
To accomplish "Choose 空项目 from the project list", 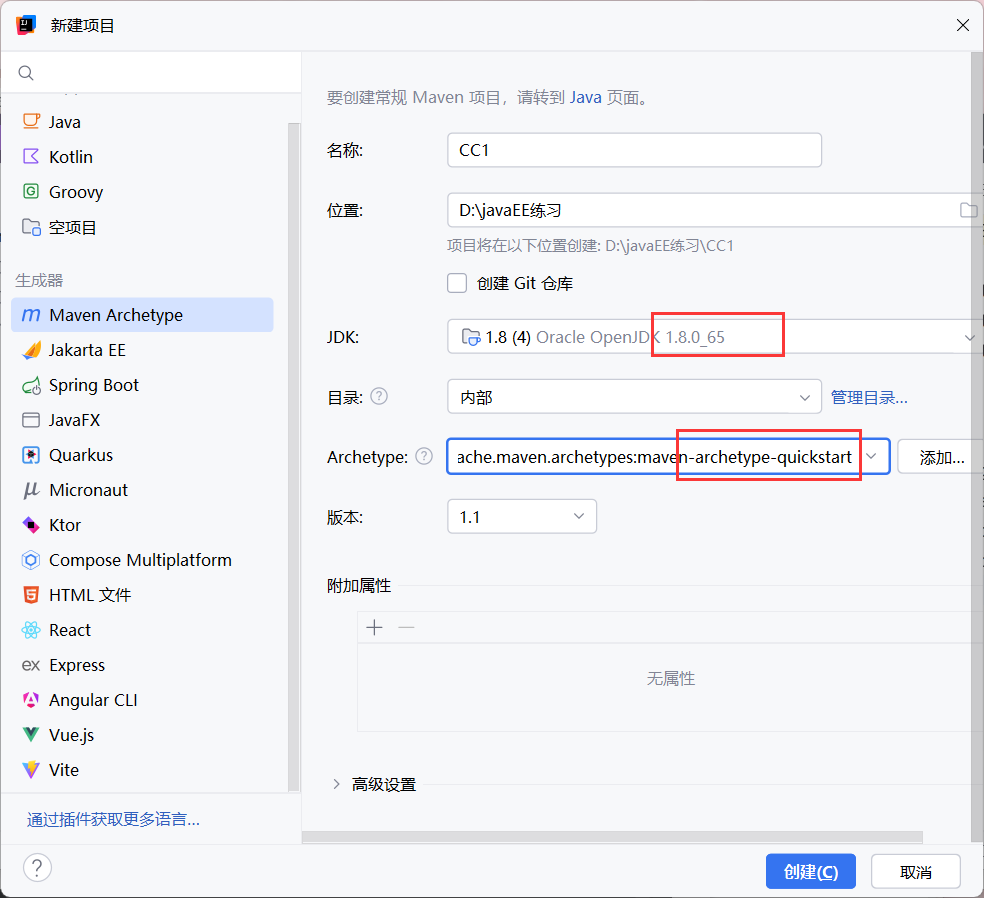I will click(73, 227).
